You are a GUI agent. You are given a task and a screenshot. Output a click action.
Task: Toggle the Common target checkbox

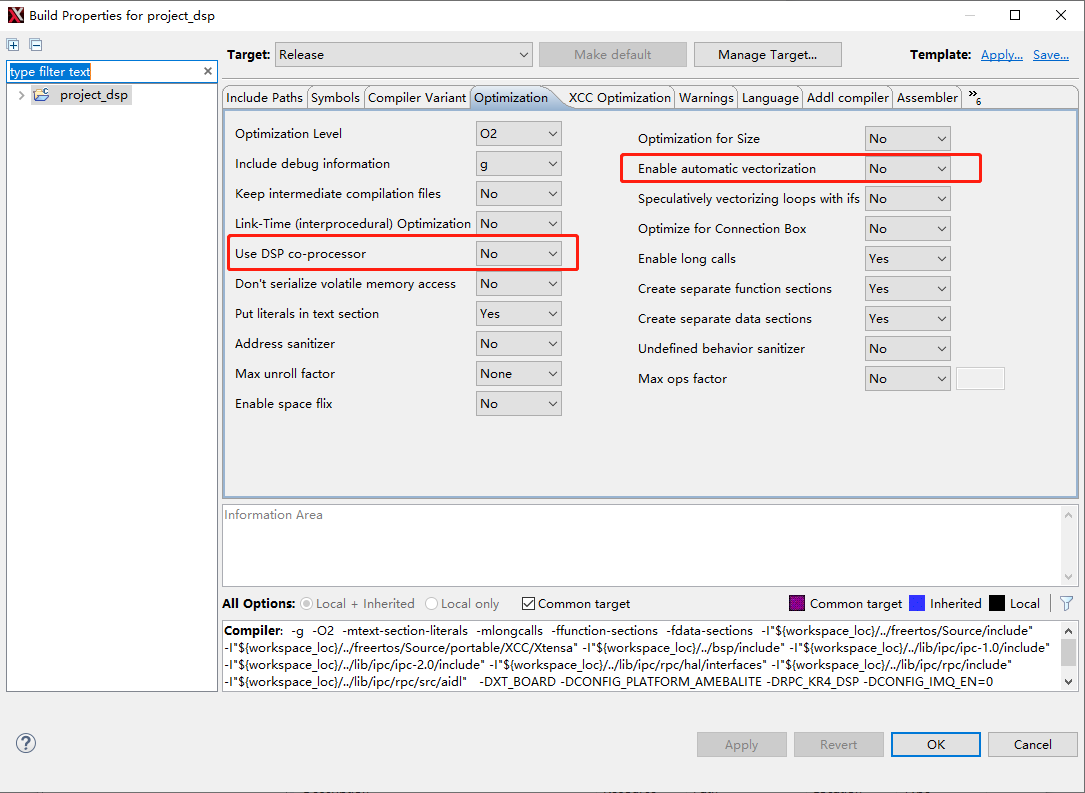click(x=529, y=604)
